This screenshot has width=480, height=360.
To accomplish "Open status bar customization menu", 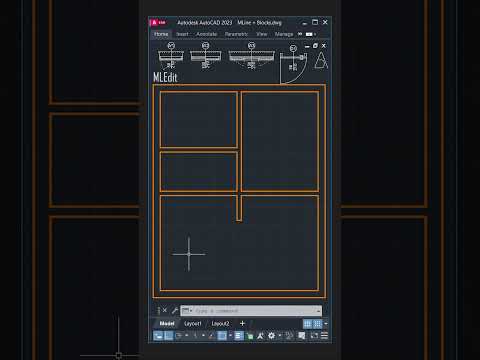I will [x=324, y=335].
